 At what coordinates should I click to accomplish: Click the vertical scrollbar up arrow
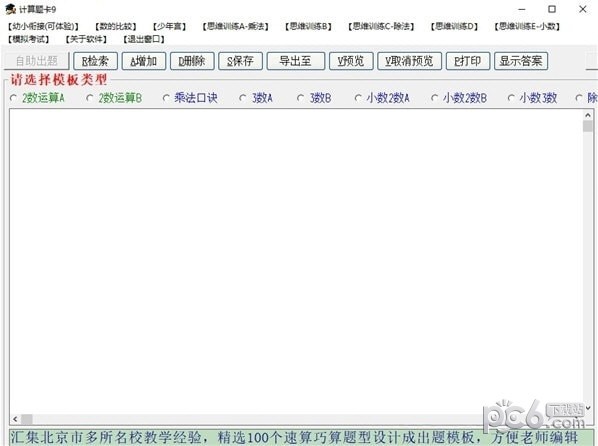point(588,115)
